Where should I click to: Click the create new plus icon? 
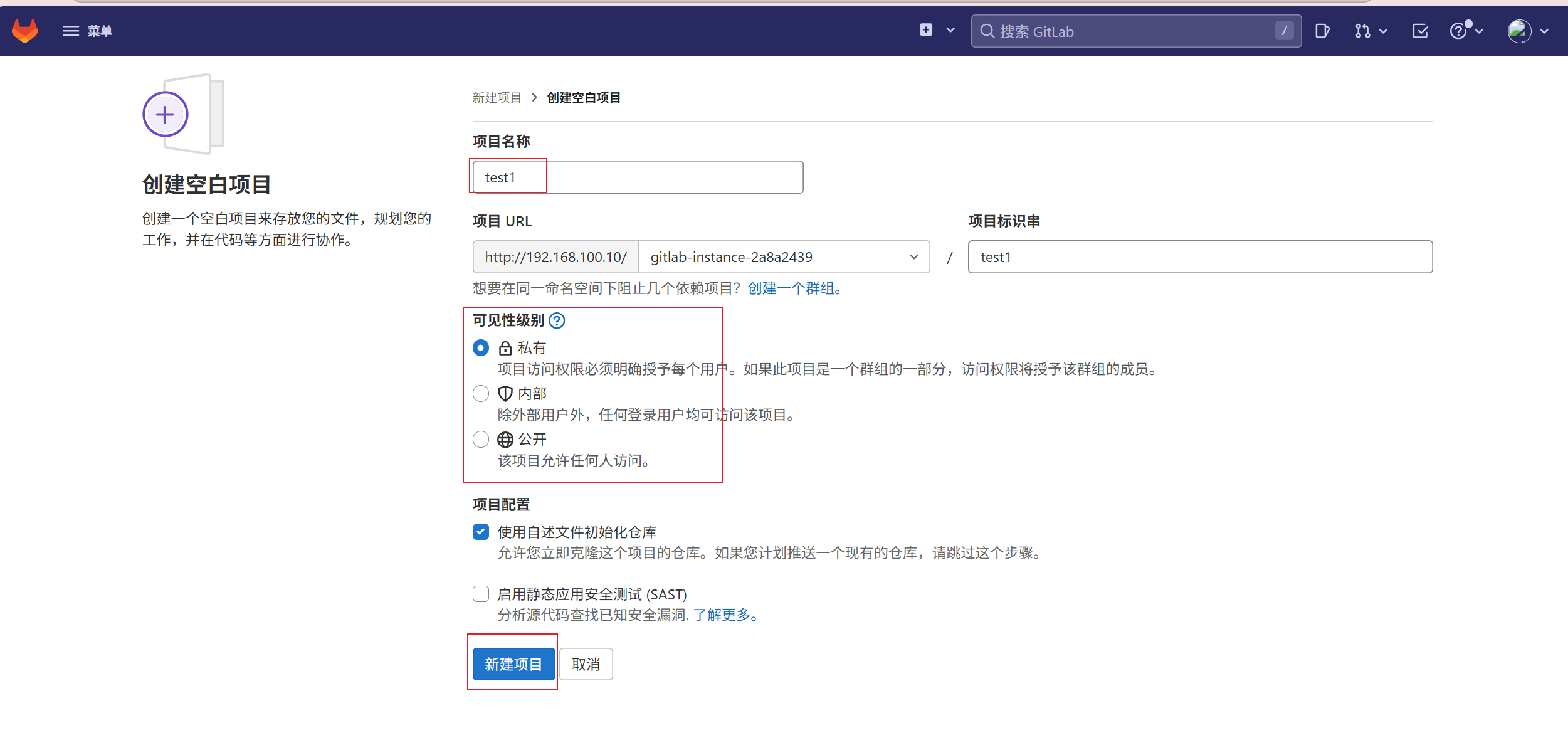tap(925, 30)
